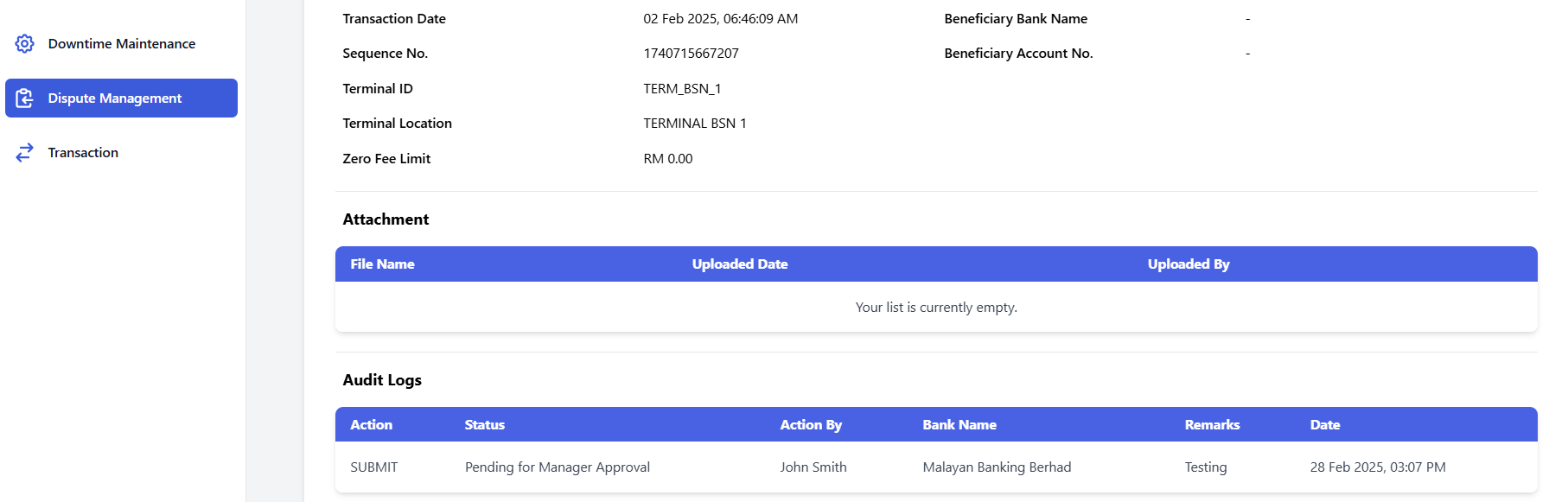
Task: Click the Uploaded Date column header
Action: click(740, 264)
